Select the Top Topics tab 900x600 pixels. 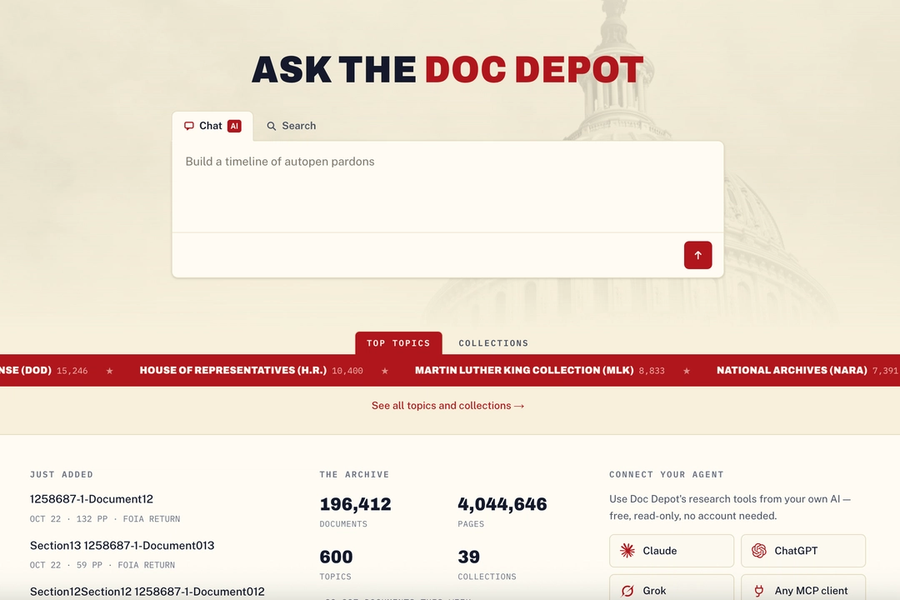tap(398, 343)
